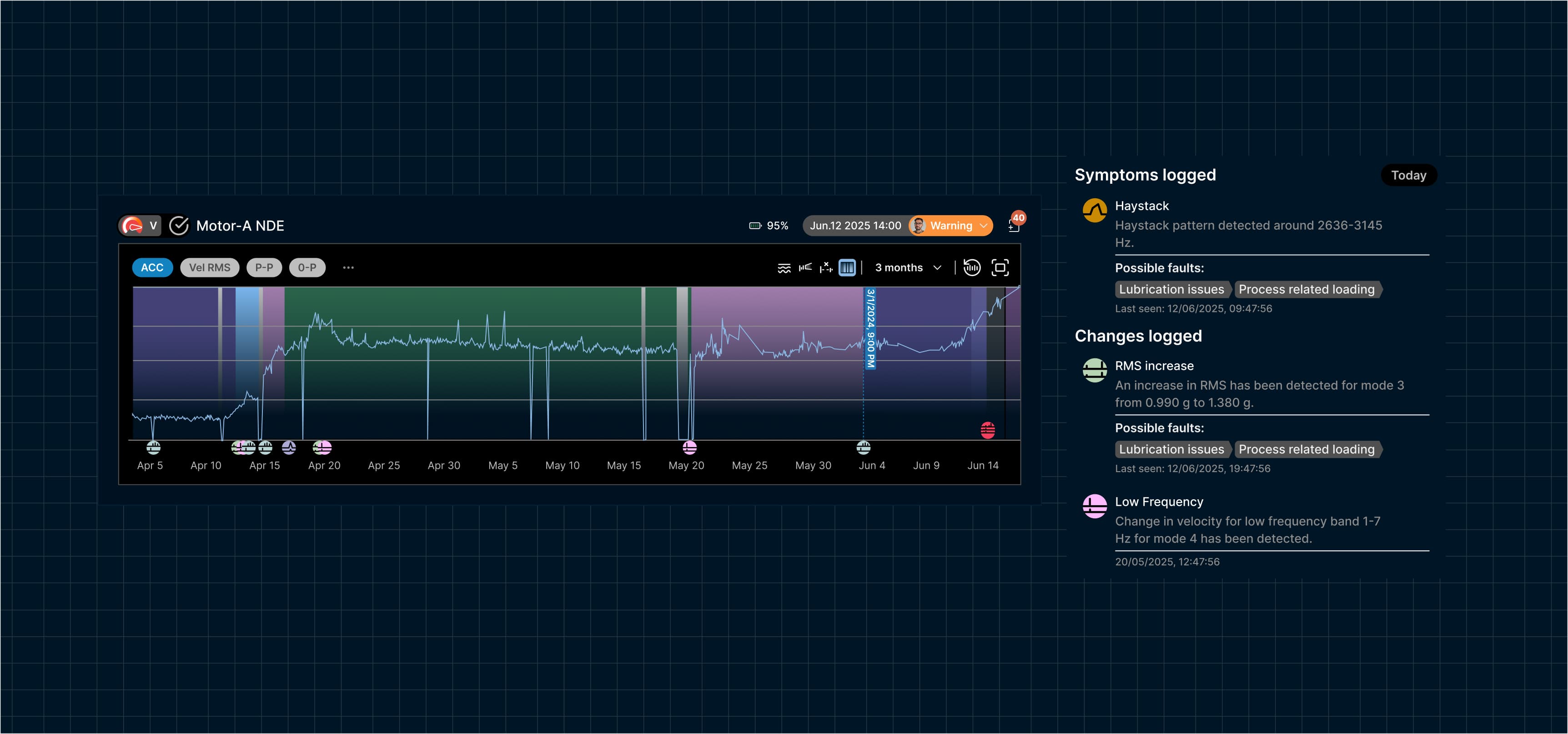Image resolution: width=1568 pixels, height=734 pixels.
Task: Open the three-dots more metrics menu
Action: click(348, 268)
